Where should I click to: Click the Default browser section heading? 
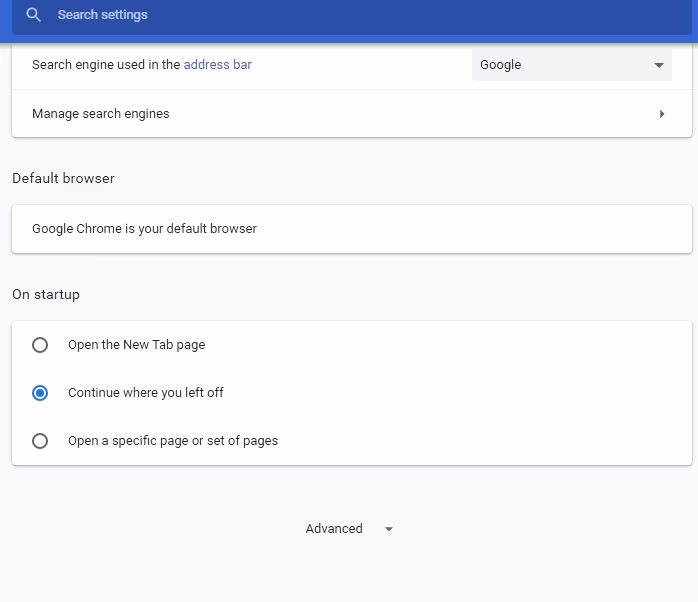(x=63, y=179)
